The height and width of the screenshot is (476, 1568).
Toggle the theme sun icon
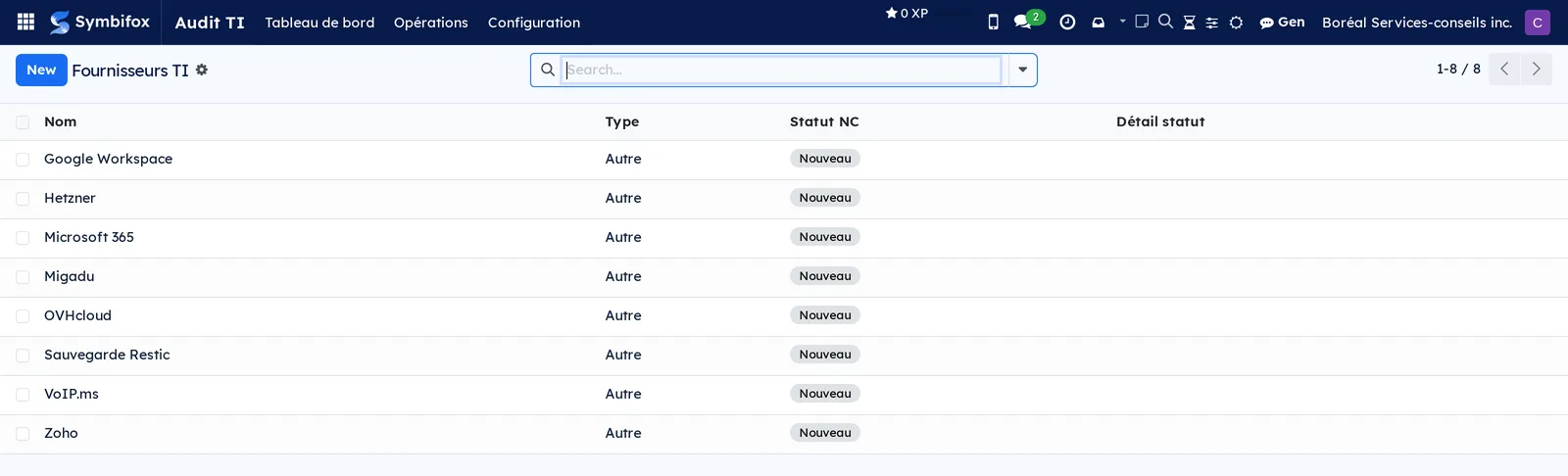pos(1236,22)
